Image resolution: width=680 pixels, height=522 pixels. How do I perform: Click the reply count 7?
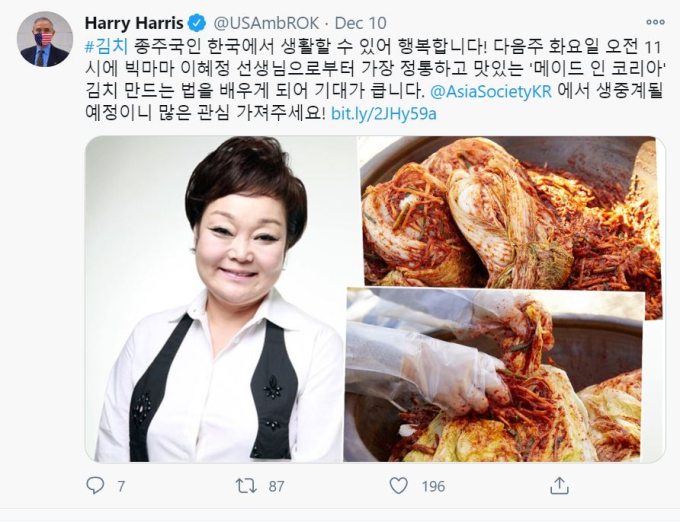pyautogui.click(x=121, y=486)
